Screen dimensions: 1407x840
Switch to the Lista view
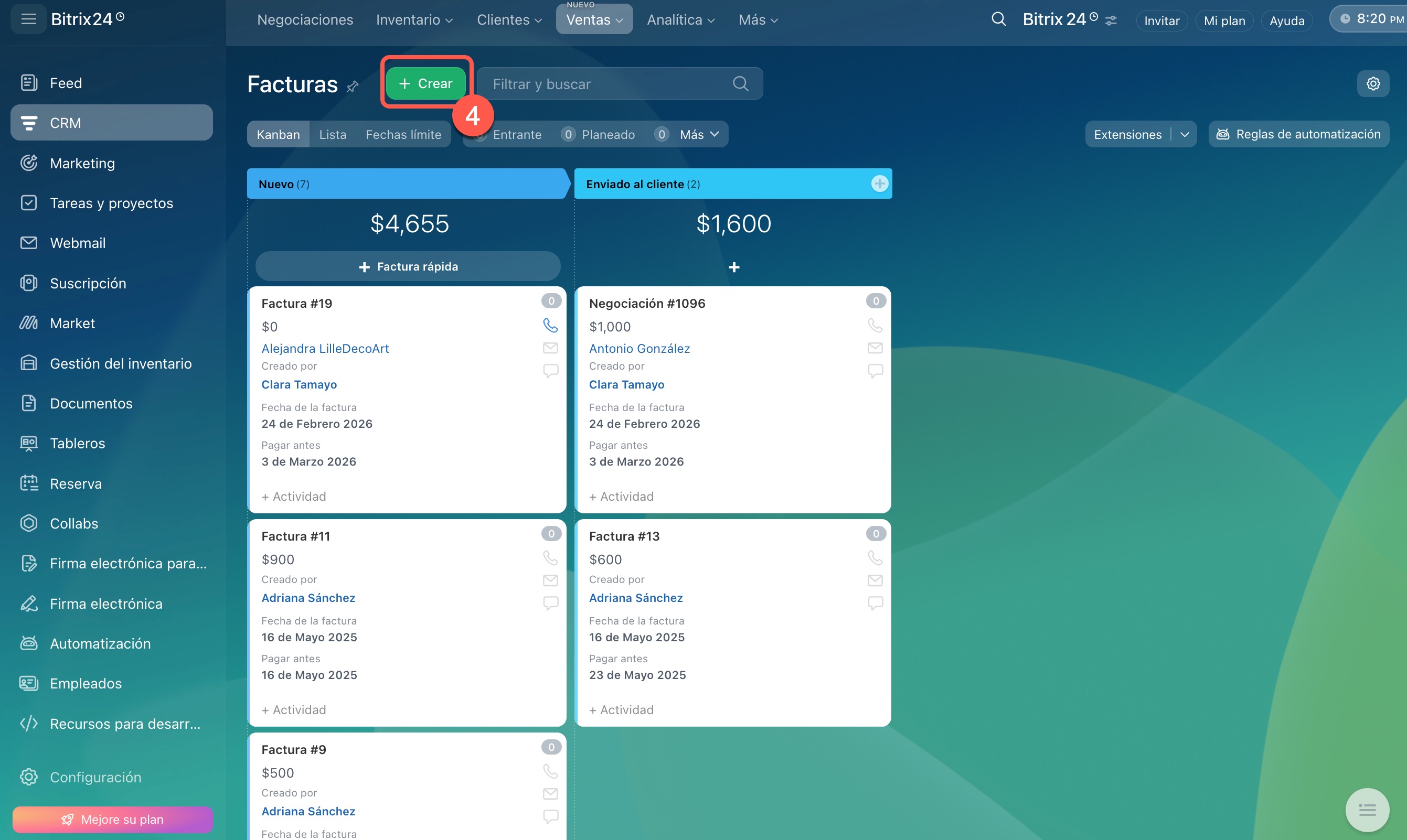tap(333, 135)
